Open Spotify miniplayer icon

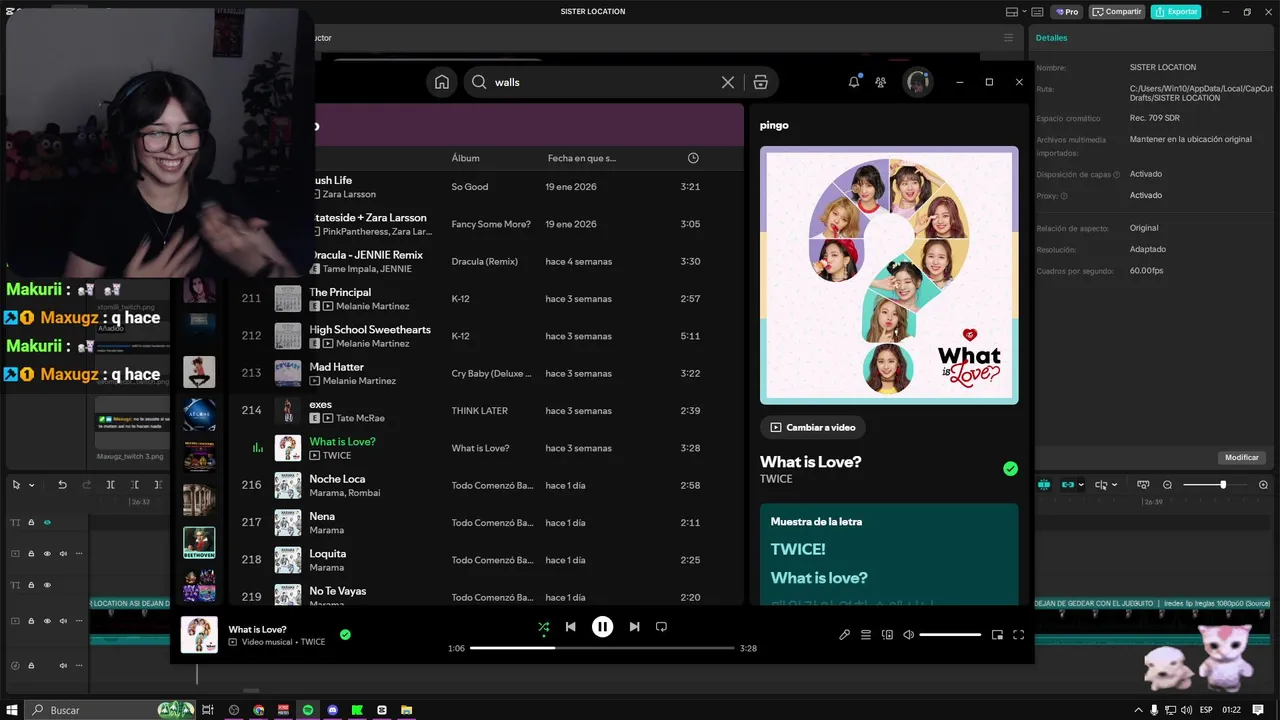click(997, 634)
